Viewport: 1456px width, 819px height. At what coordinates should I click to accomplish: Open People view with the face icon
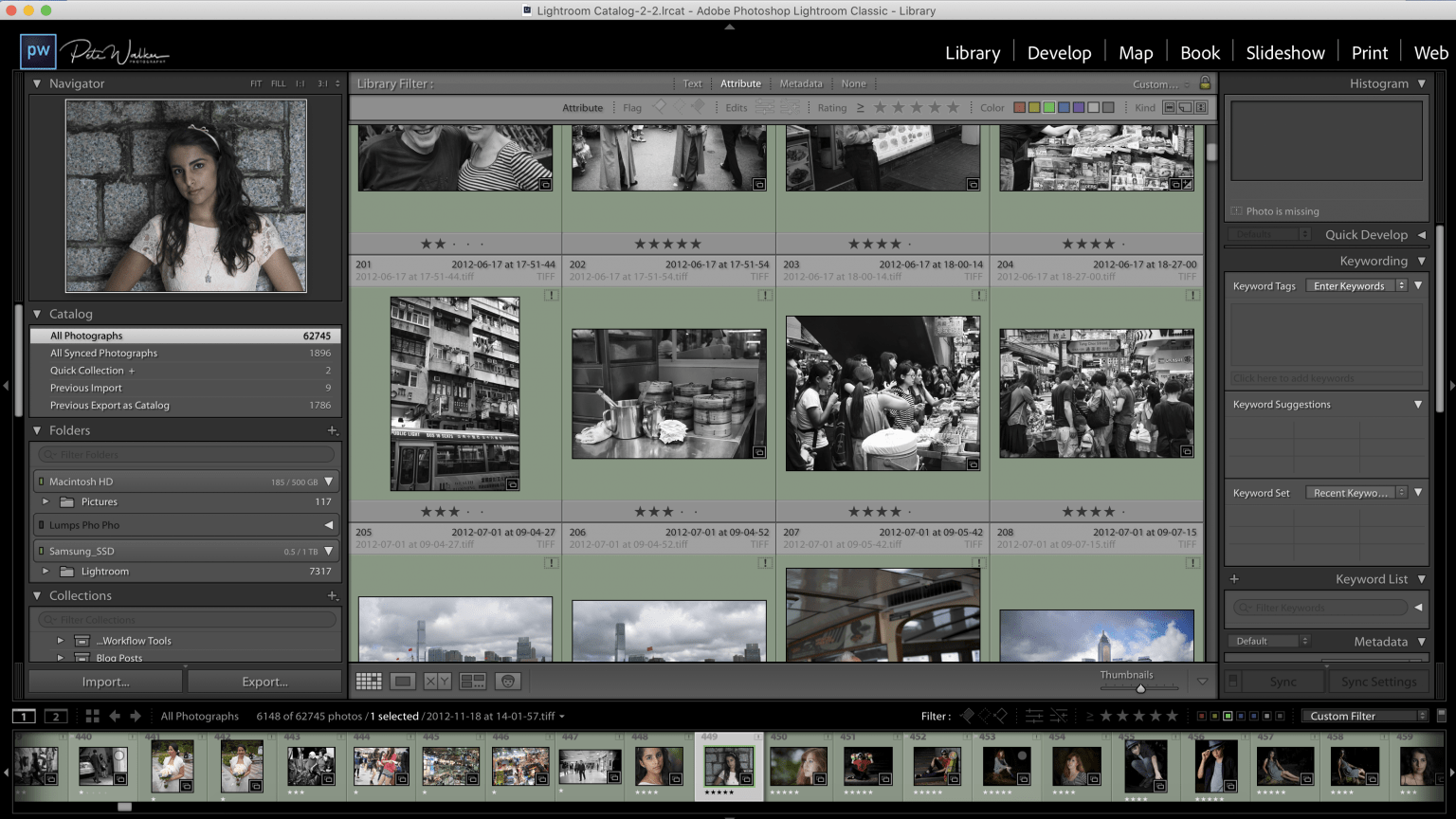coord(507,681)
